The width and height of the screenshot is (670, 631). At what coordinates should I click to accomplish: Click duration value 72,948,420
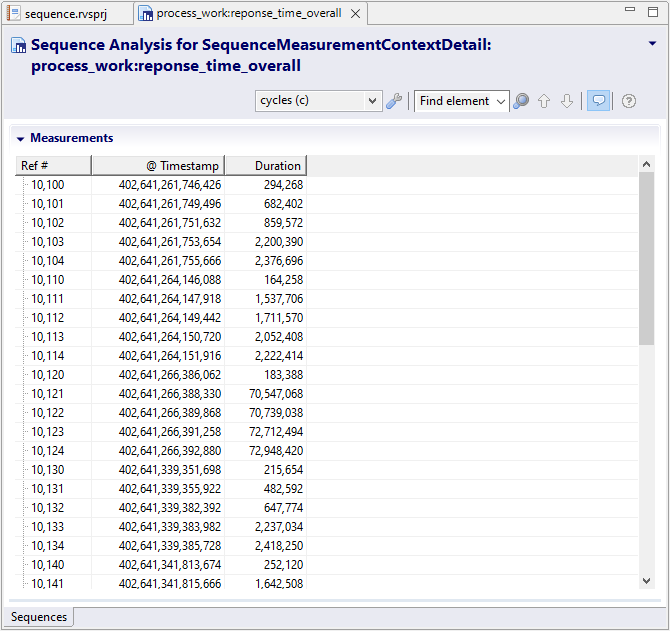click(276, 451)
